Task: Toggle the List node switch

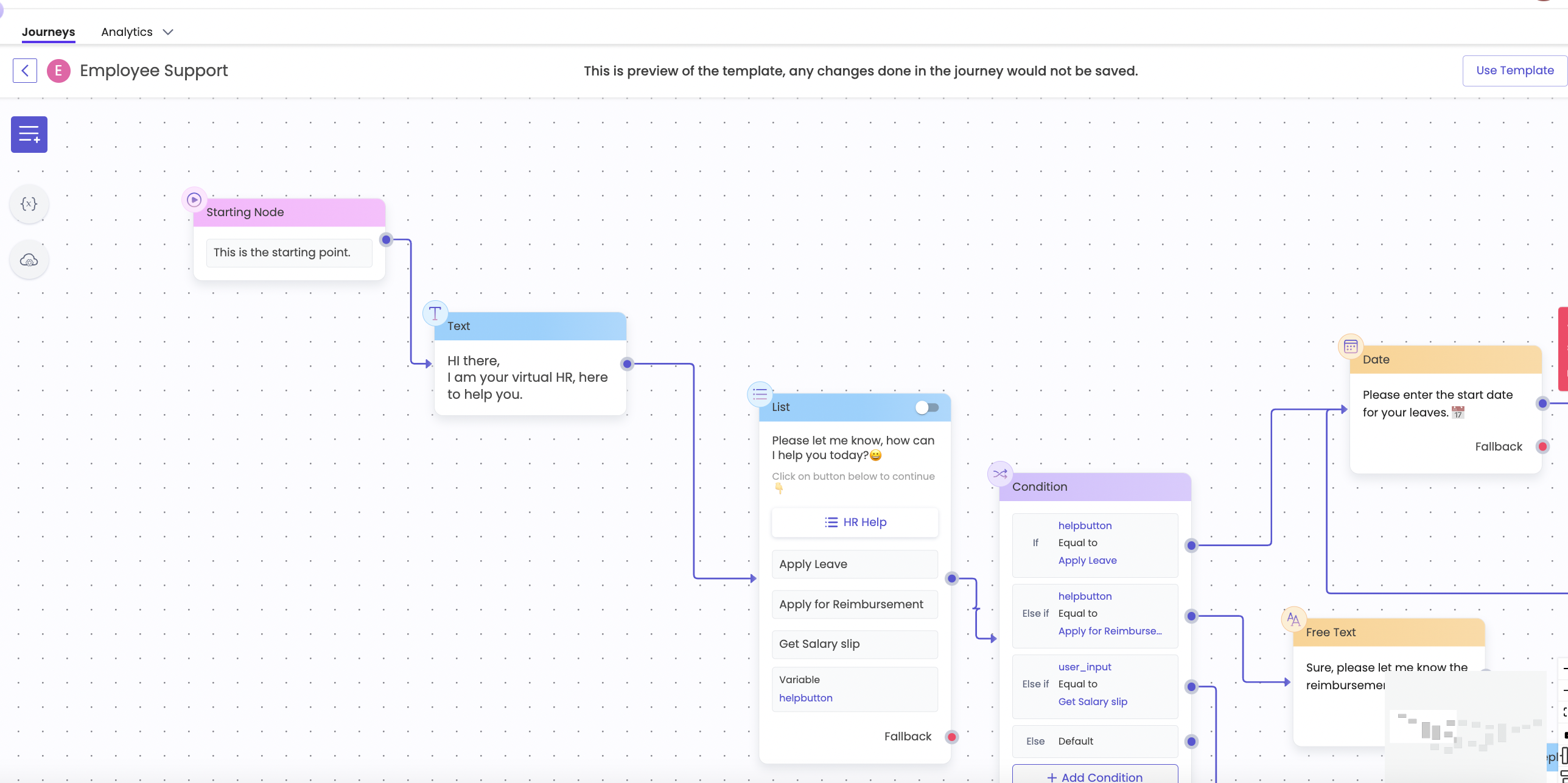Action: (927, 407)
